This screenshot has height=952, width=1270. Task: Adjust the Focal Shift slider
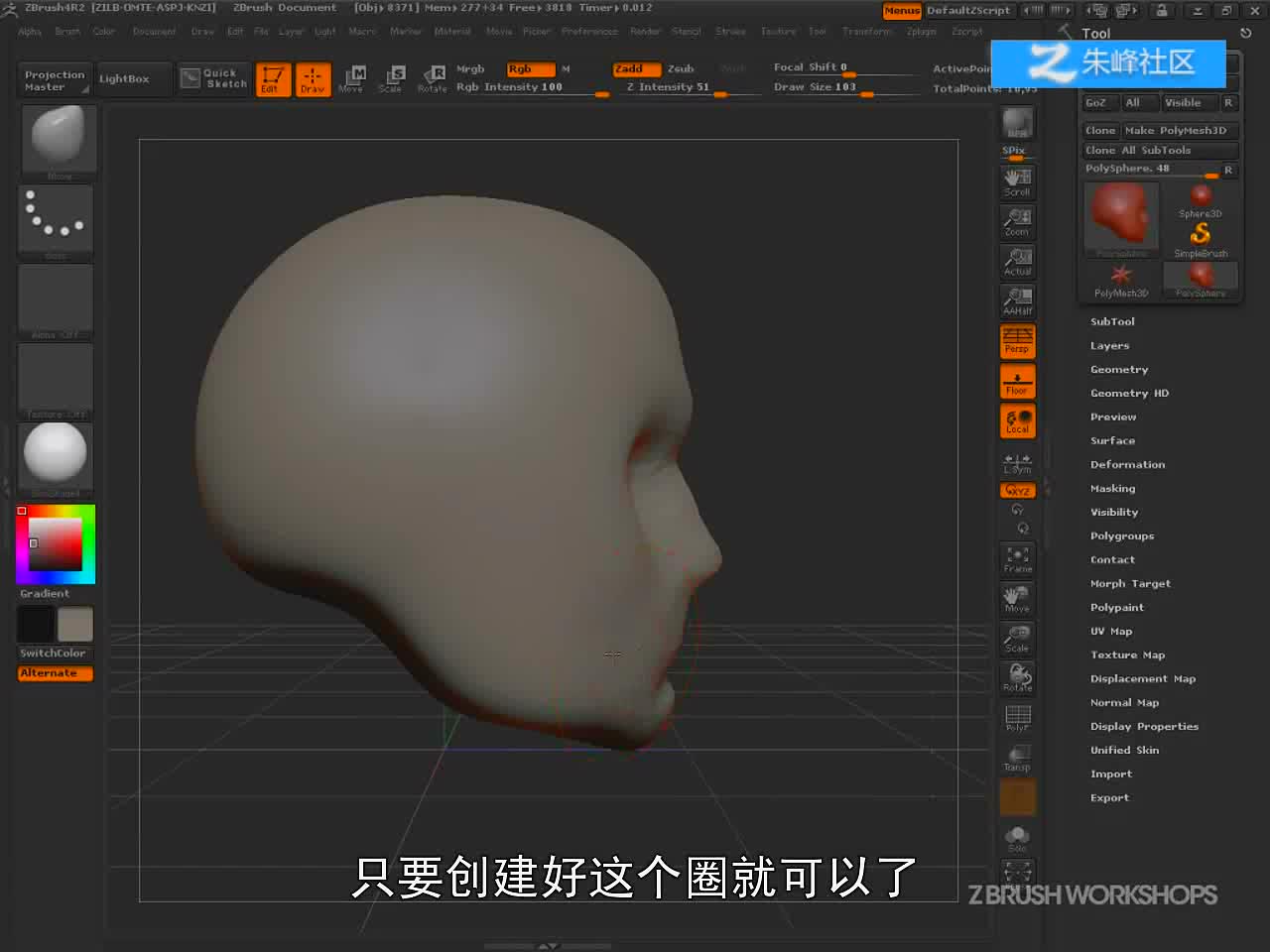(845, 68)
